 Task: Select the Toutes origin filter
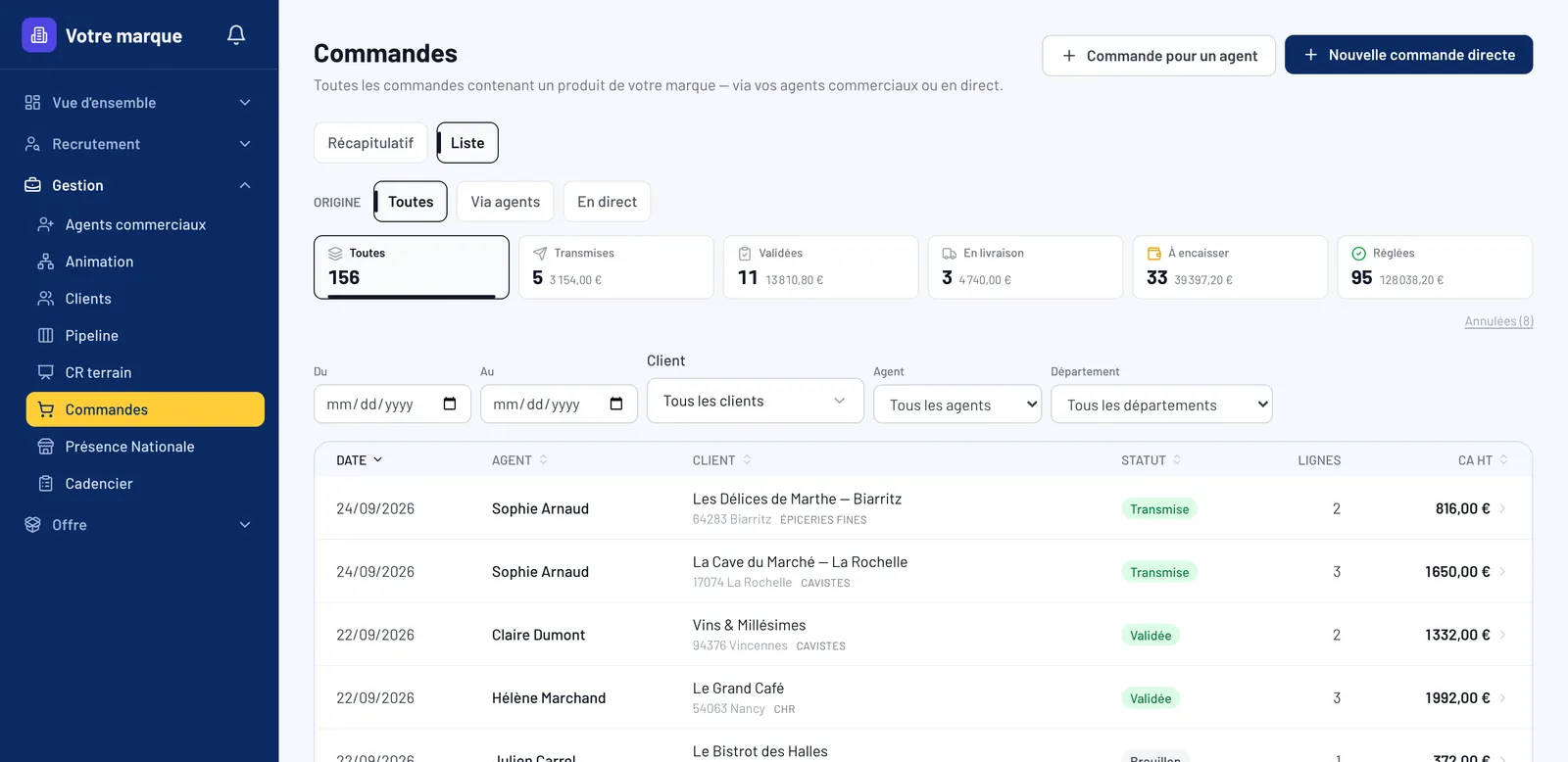[411, 202]
